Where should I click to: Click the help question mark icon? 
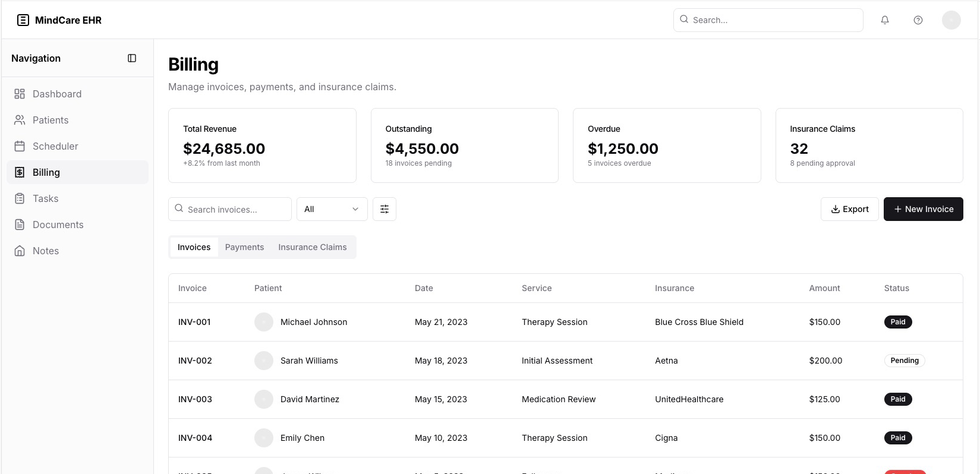pos(918,20)
